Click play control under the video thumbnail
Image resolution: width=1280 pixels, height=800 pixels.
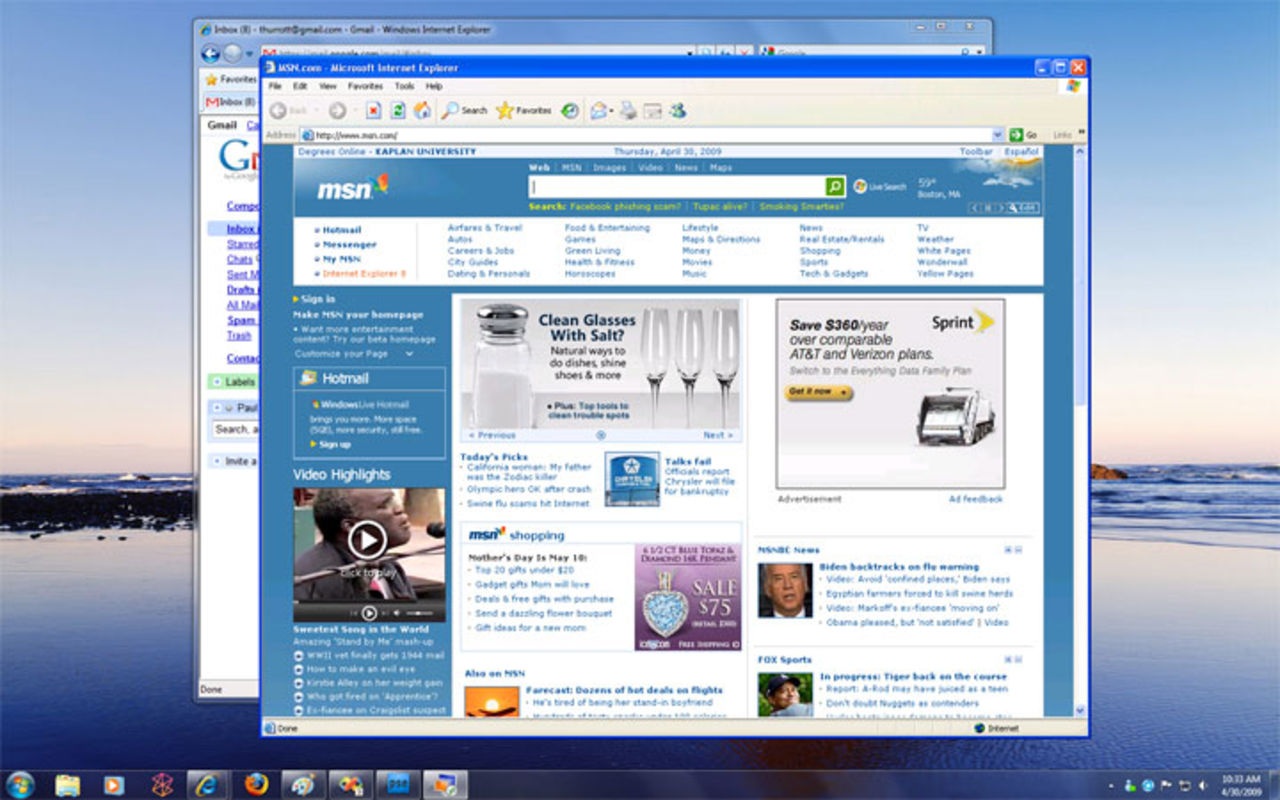(369, 613)
